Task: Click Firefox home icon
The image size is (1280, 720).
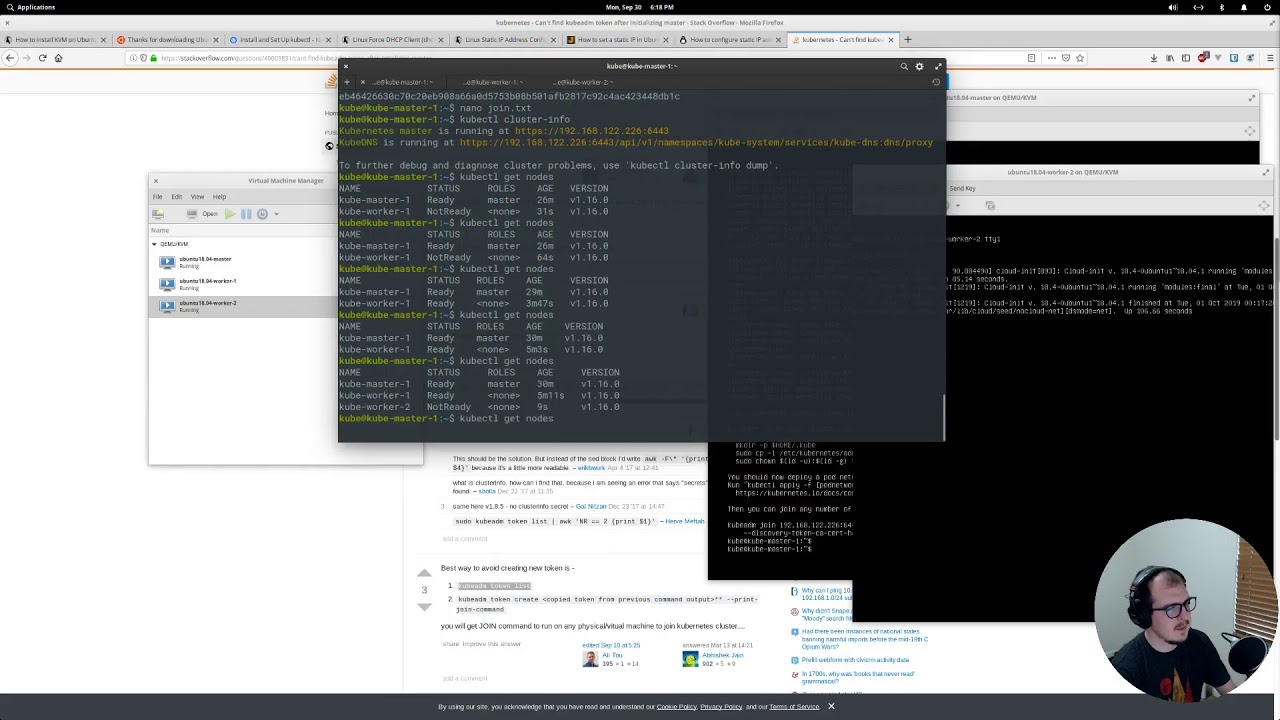Action: click(x=58, y=58)
